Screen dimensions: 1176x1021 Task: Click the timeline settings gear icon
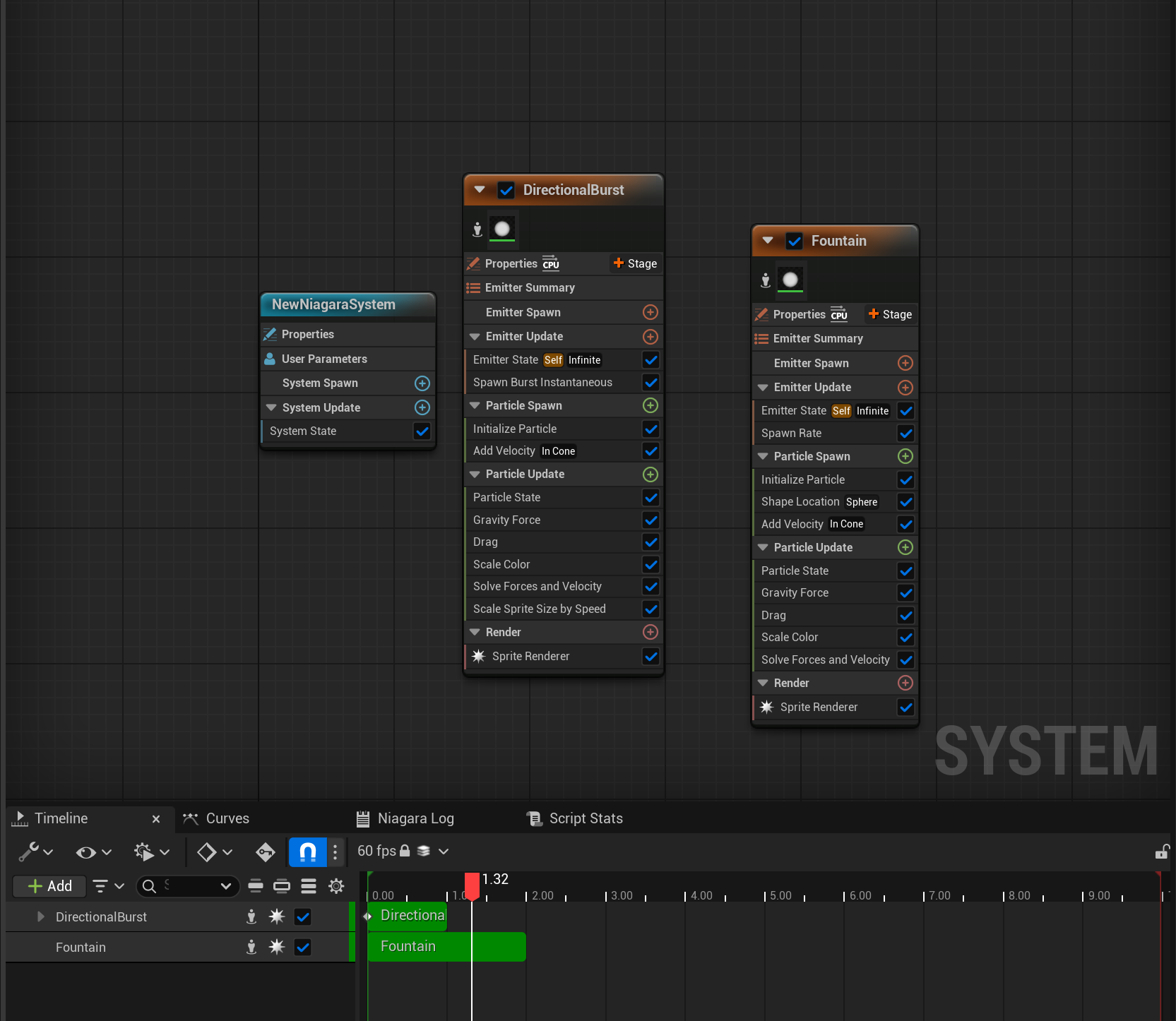pos(336,886)
